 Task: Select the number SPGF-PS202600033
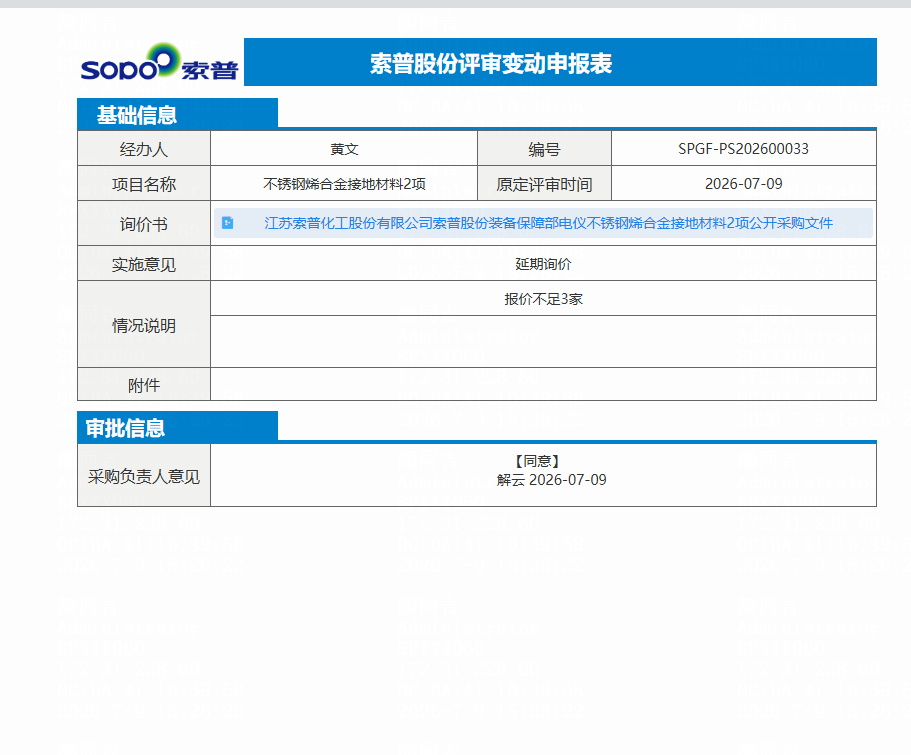[x=743, y=149]
